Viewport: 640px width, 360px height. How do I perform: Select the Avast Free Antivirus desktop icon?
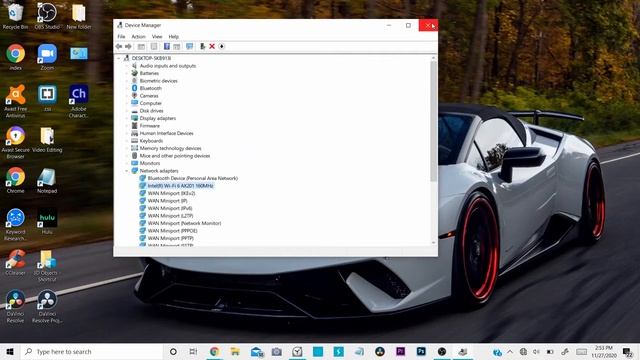pos(16,101)
